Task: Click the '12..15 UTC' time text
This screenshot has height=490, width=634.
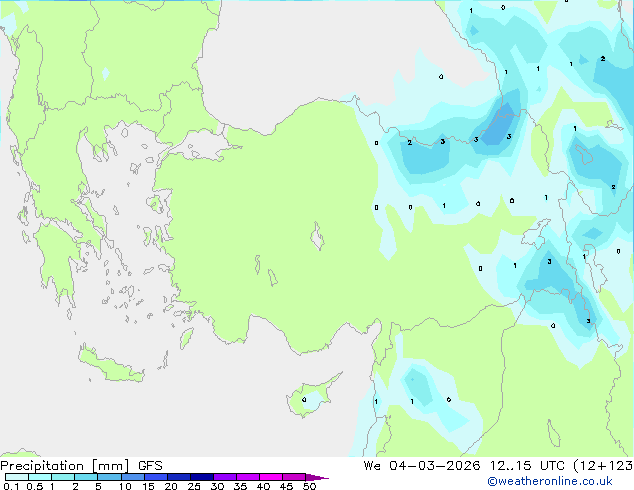Action: click(527, 466)
